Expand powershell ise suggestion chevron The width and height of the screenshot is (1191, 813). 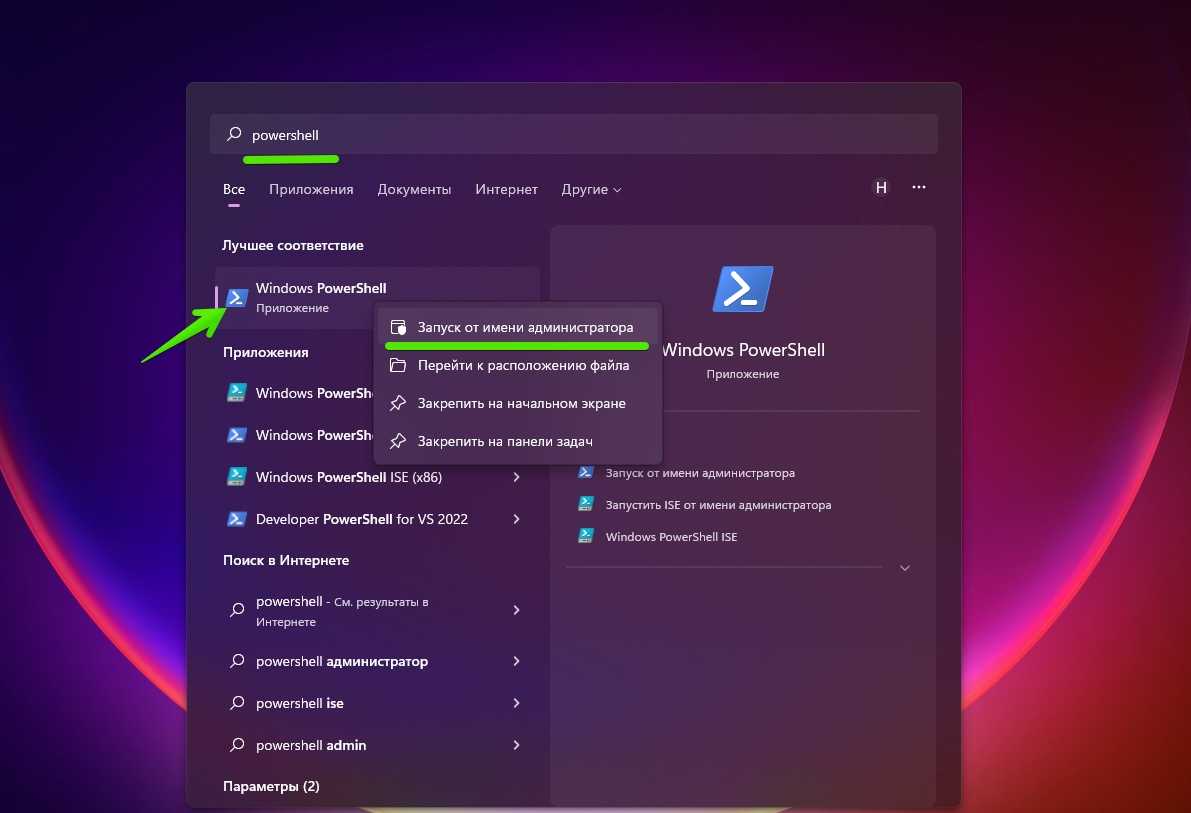pyautogui.click(x=517, y=703)
